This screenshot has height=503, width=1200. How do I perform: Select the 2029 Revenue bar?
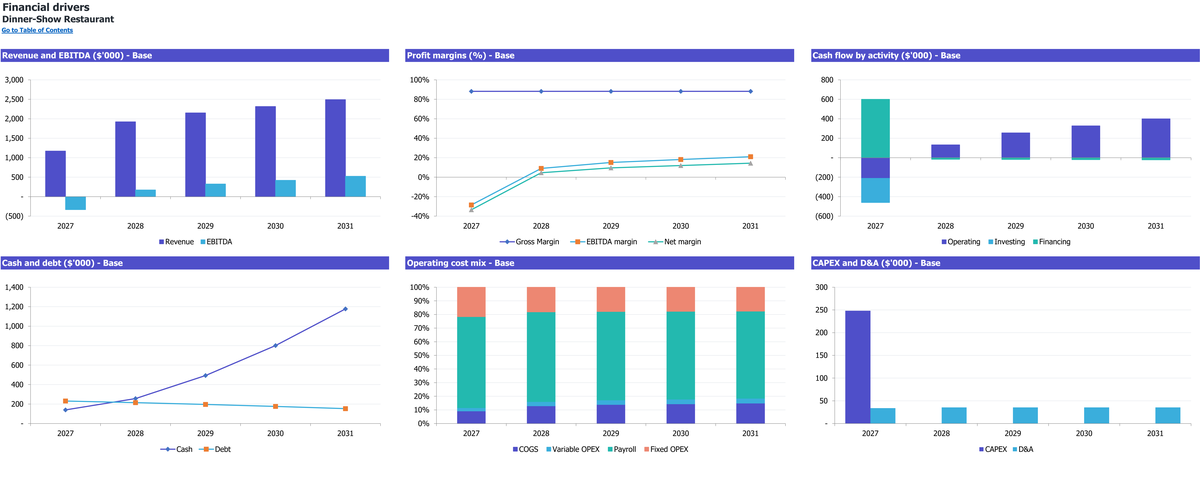click(x=195, y=155)
